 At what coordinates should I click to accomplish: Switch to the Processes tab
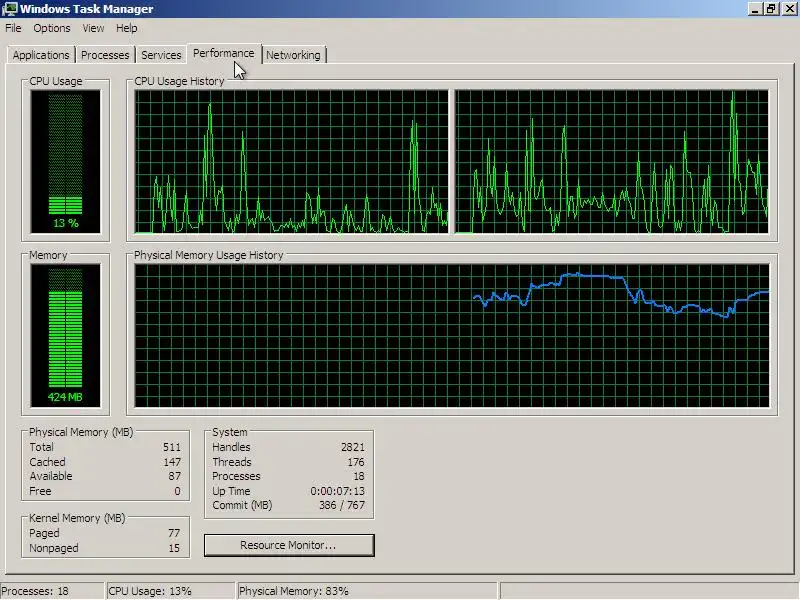[105, 55]
